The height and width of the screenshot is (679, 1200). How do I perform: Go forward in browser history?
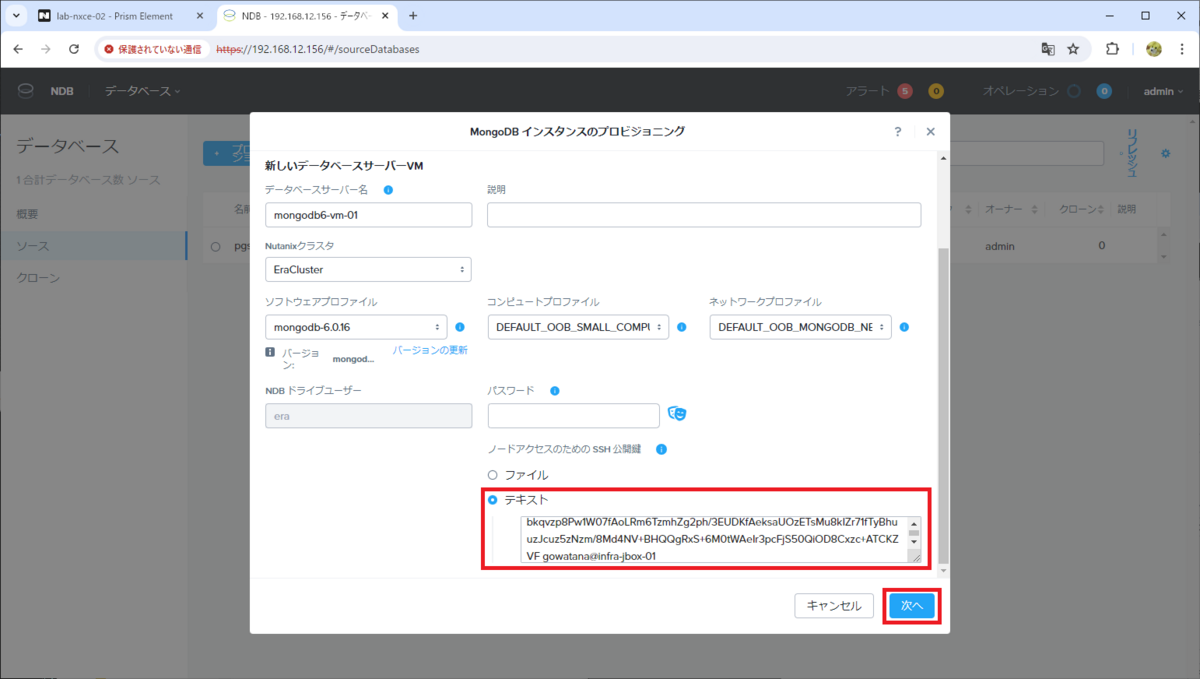[46, 48]
